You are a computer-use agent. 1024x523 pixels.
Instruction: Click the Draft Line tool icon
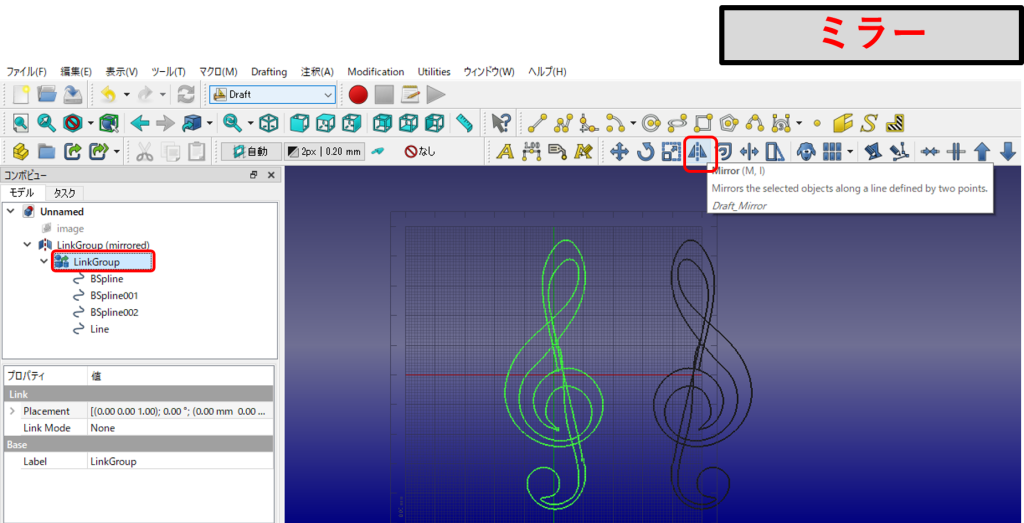click(x=538, y=123)
